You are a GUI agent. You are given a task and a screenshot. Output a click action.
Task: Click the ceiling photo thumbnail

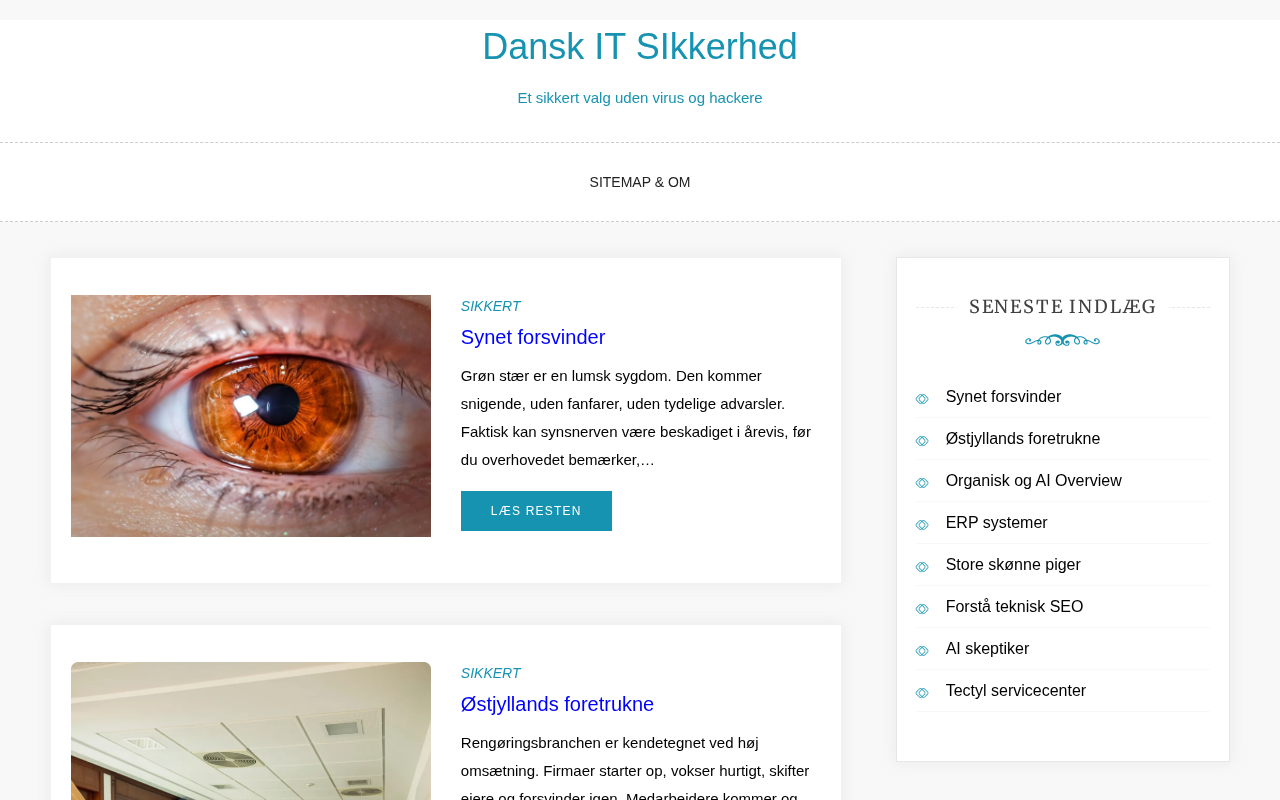251,731
